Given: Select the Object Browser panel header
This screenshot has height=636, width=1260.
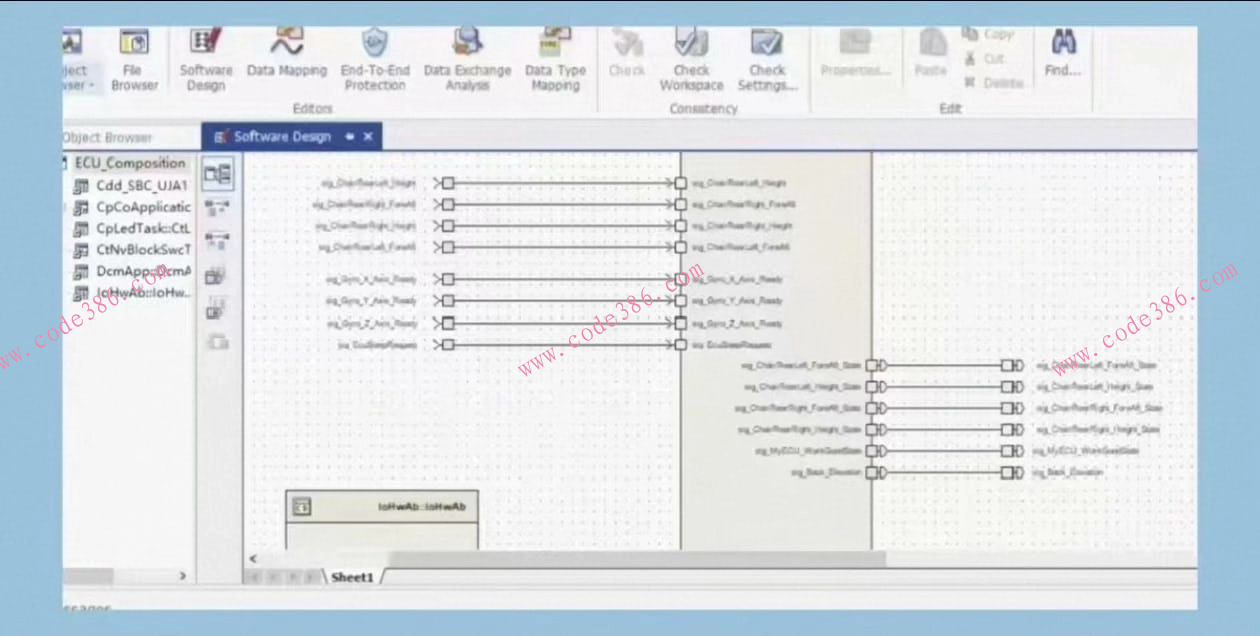Looking at the screenshot, I should (x=107, y=138).
